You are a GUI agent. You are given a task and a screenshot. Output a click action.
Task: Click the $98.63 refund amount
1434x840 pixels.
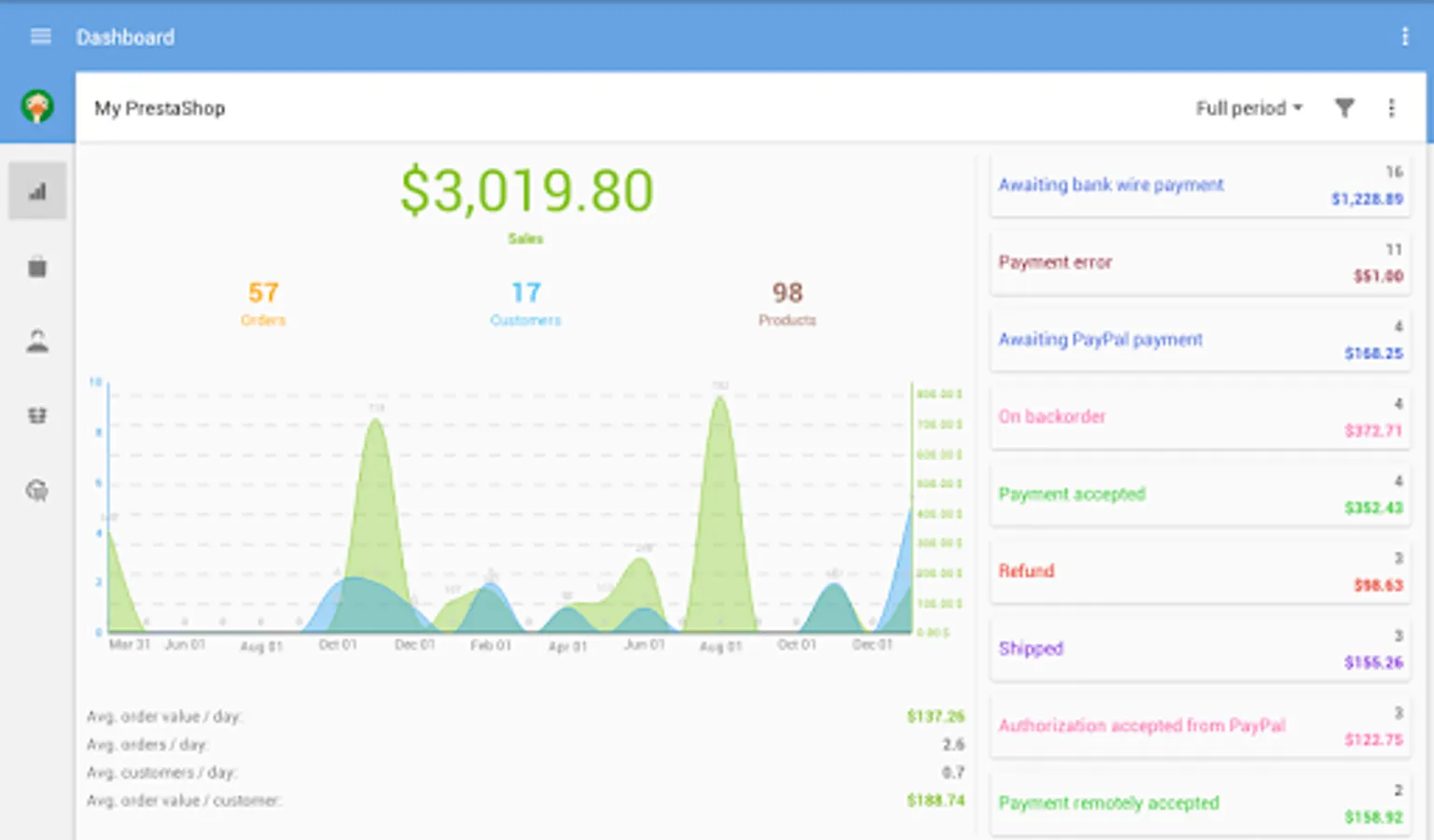[1378, 585]
